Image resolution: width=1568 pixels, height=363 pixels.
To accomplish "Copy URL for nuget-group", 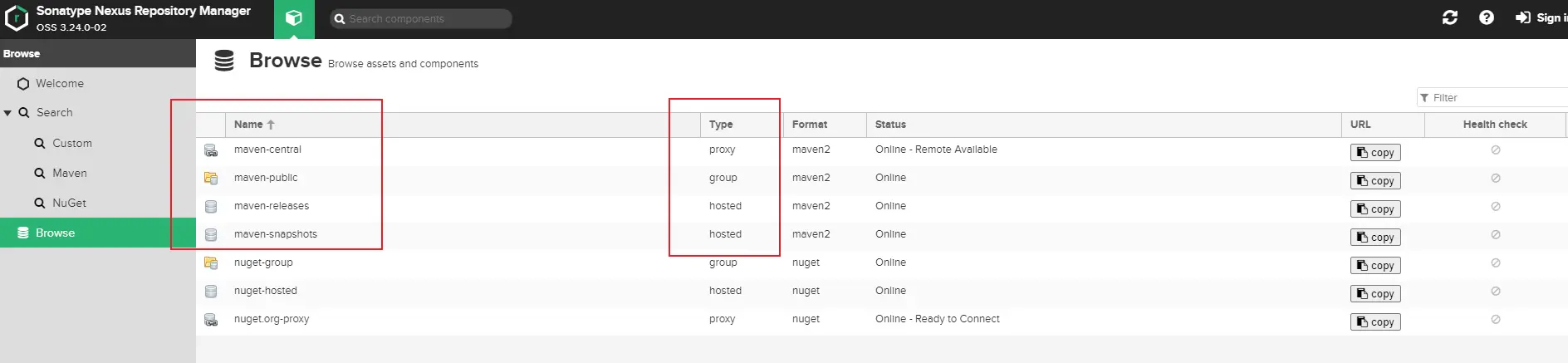I will pos(1375,266).
